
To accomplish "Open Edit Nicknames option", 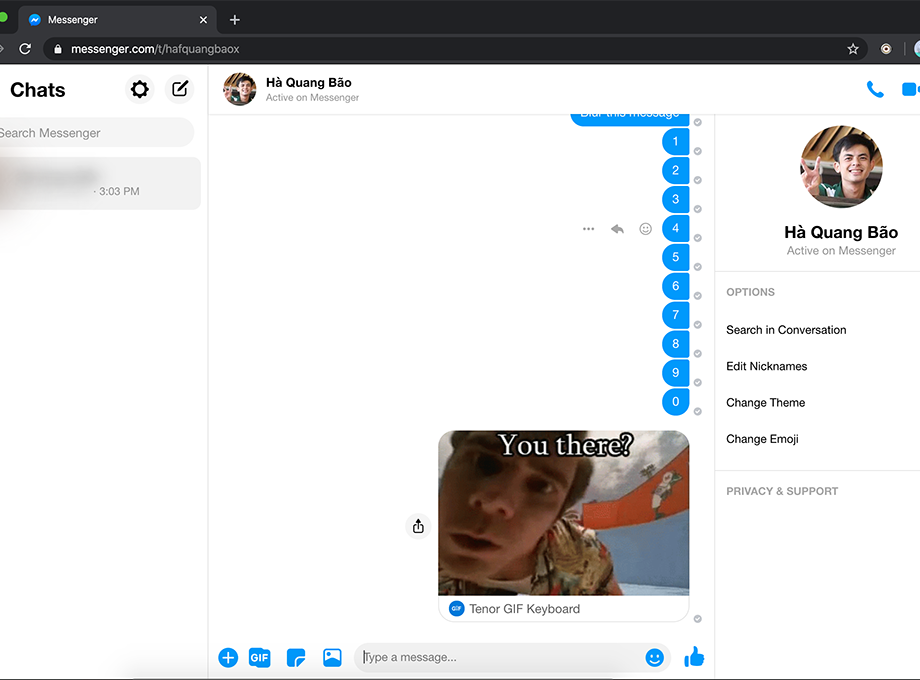I will [766, 366].
